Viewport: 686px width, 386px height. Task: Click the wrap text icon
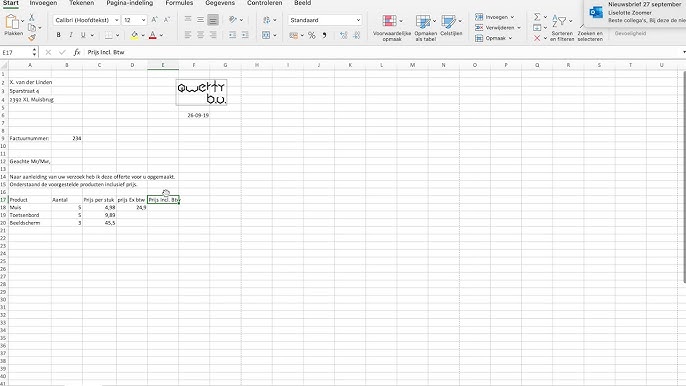(x=266, y=20)
